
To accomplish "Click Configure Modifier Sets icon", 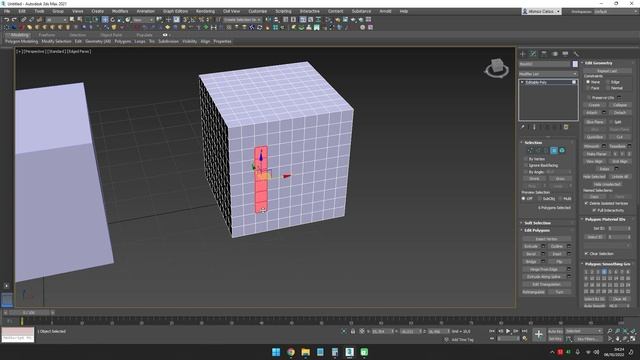I will (x=566, y=127).
